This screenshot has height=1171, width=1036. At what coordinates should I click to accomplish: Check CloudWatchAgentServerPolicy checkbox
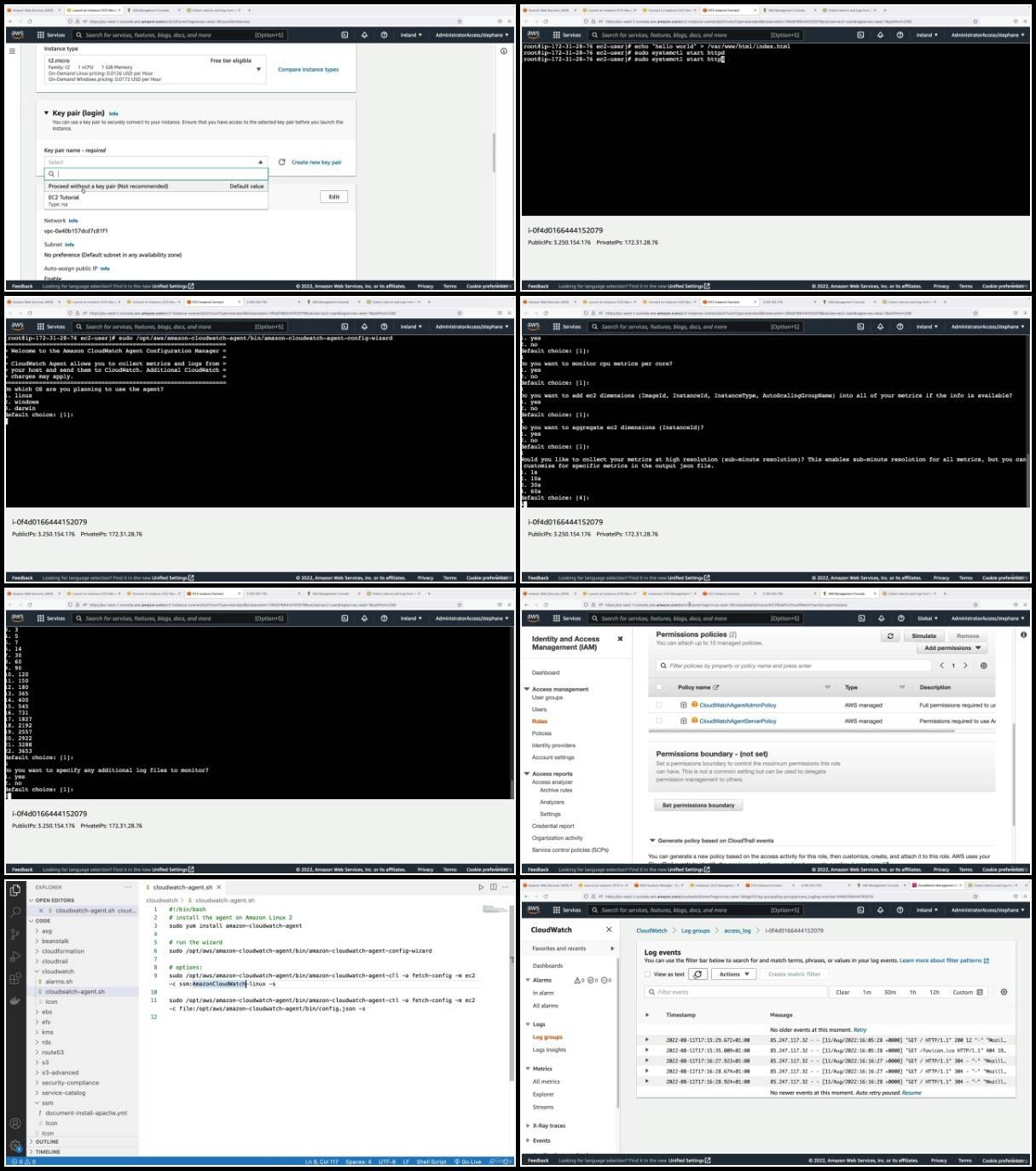point(658,721)
